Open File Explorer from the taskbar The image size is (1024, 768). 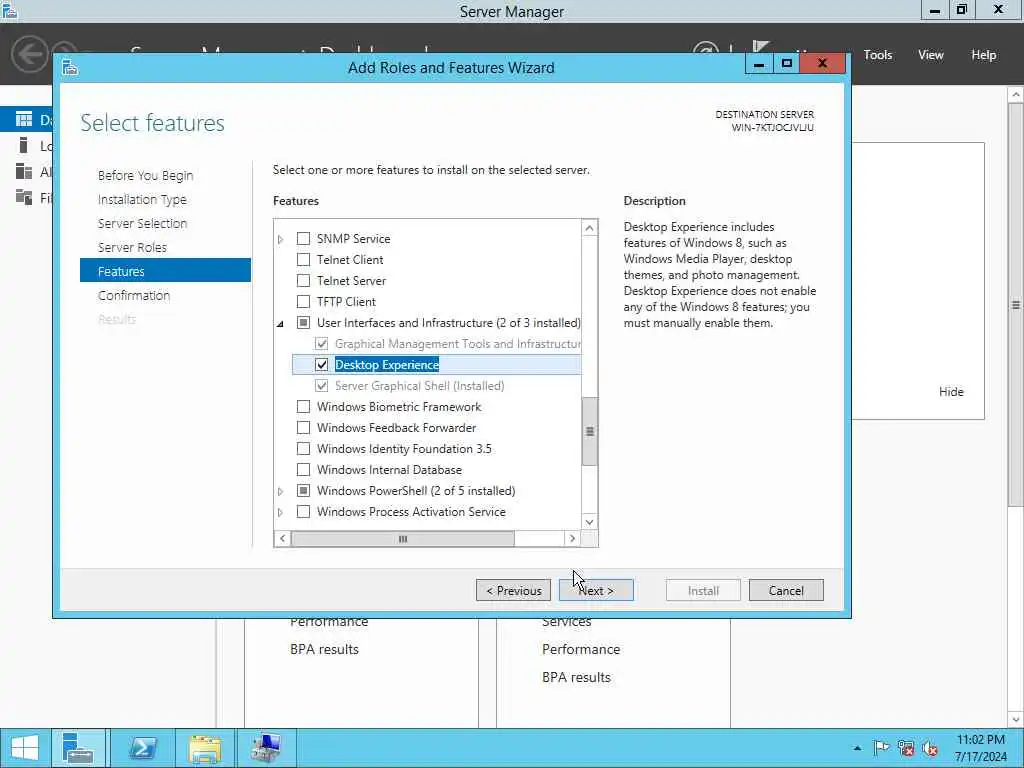[204, 748]
